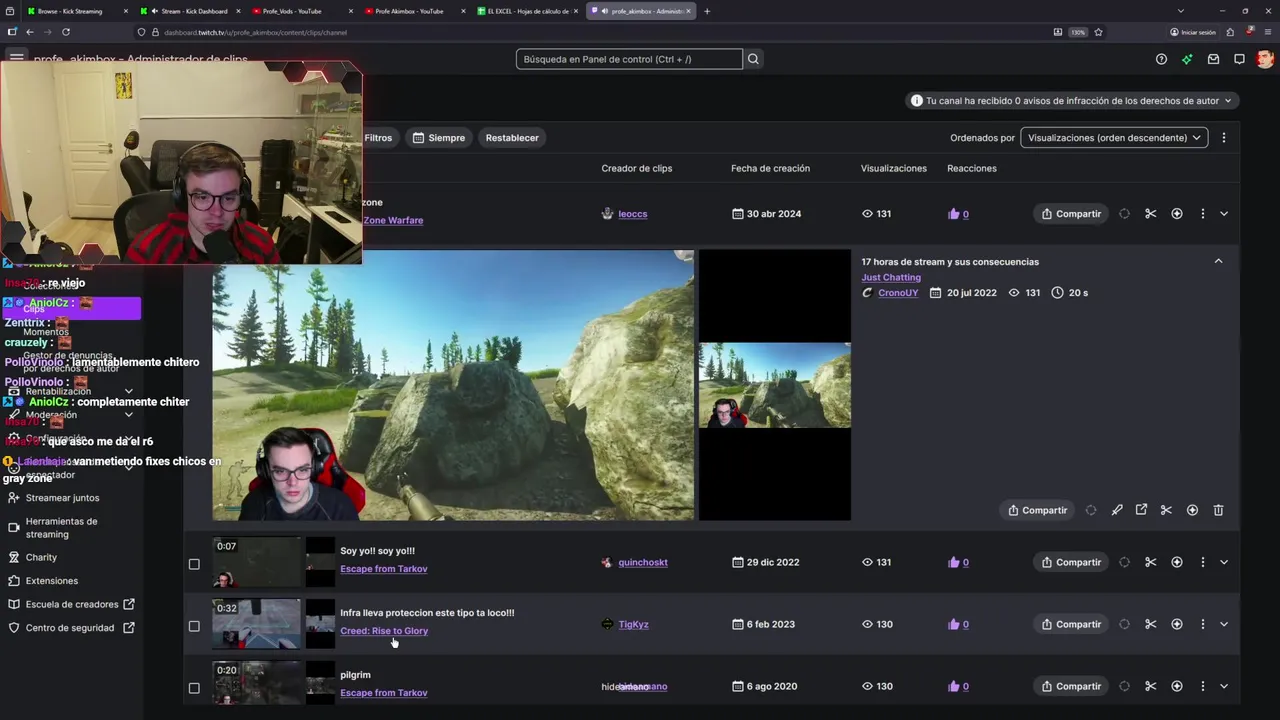The image size is (1280, 720).
Task: Delete expanded clip with trash icon
Action: 1218,510
